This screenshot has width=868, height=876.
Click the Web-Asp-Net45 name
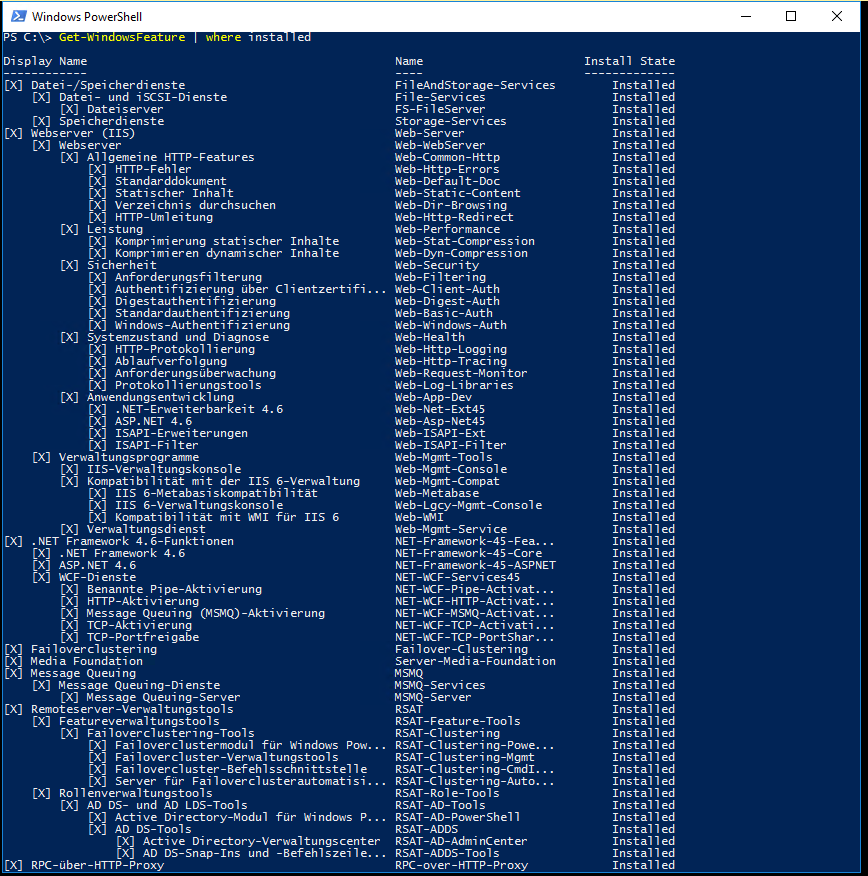click(440, 421)
